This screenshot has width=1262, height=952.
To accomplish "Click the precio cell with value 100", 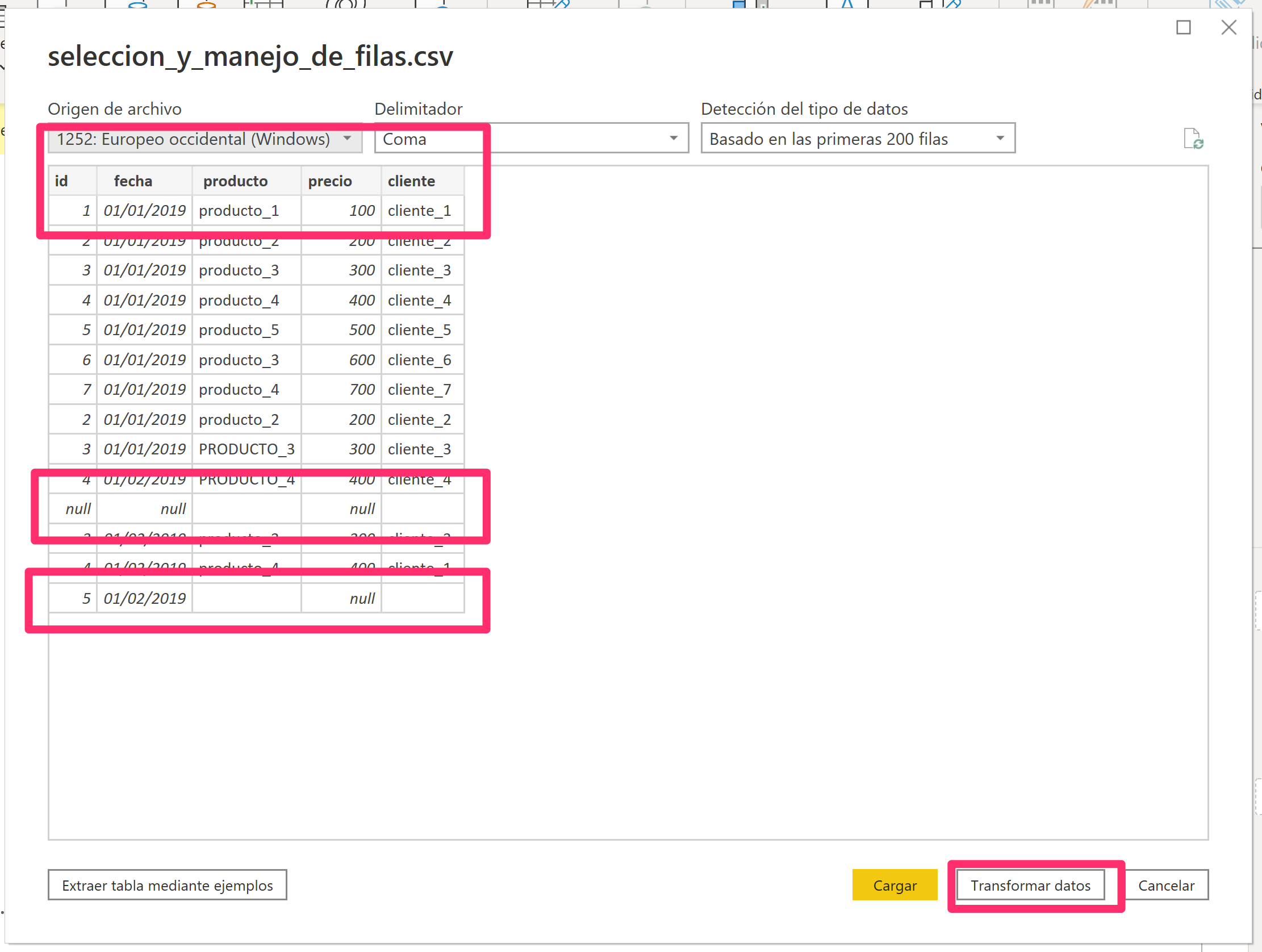I will [341, 211].
